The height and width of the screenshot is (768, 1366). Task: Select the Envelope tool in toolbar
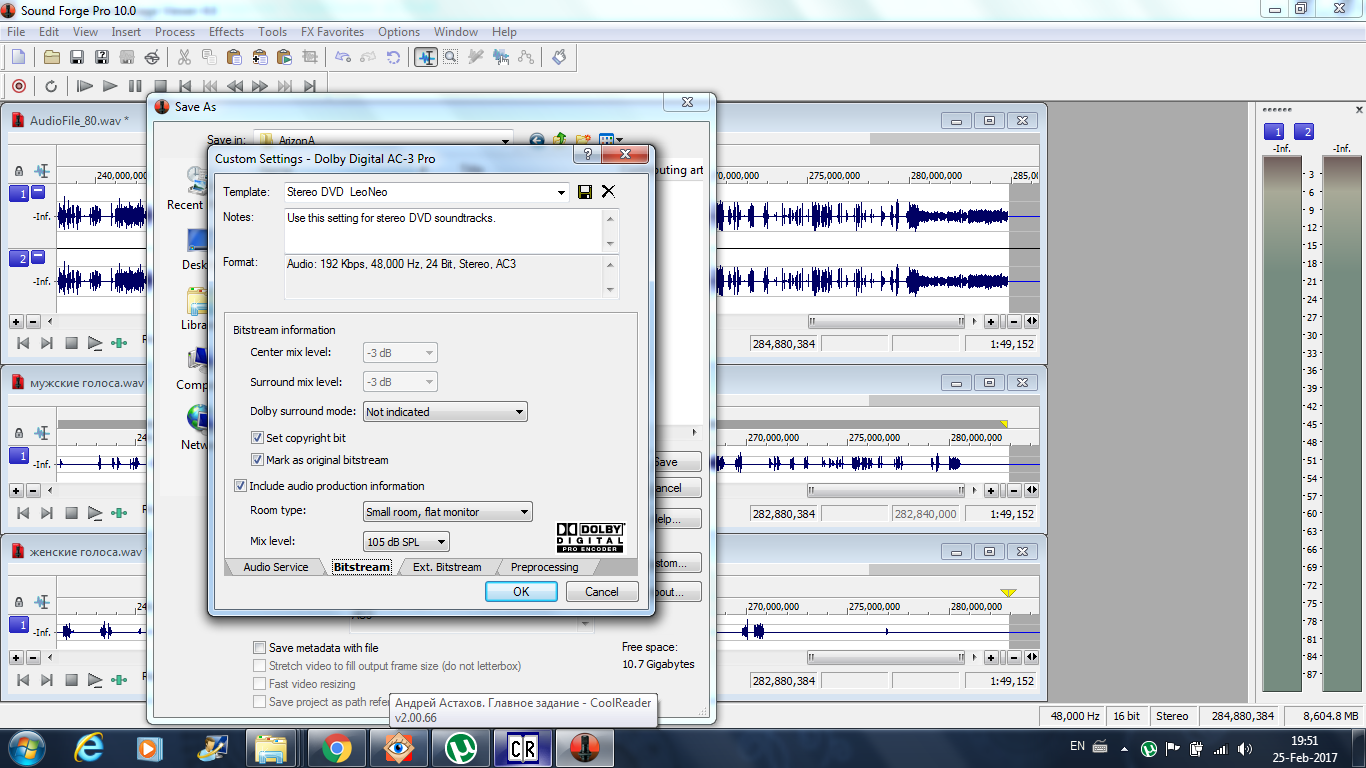point(526,57)
